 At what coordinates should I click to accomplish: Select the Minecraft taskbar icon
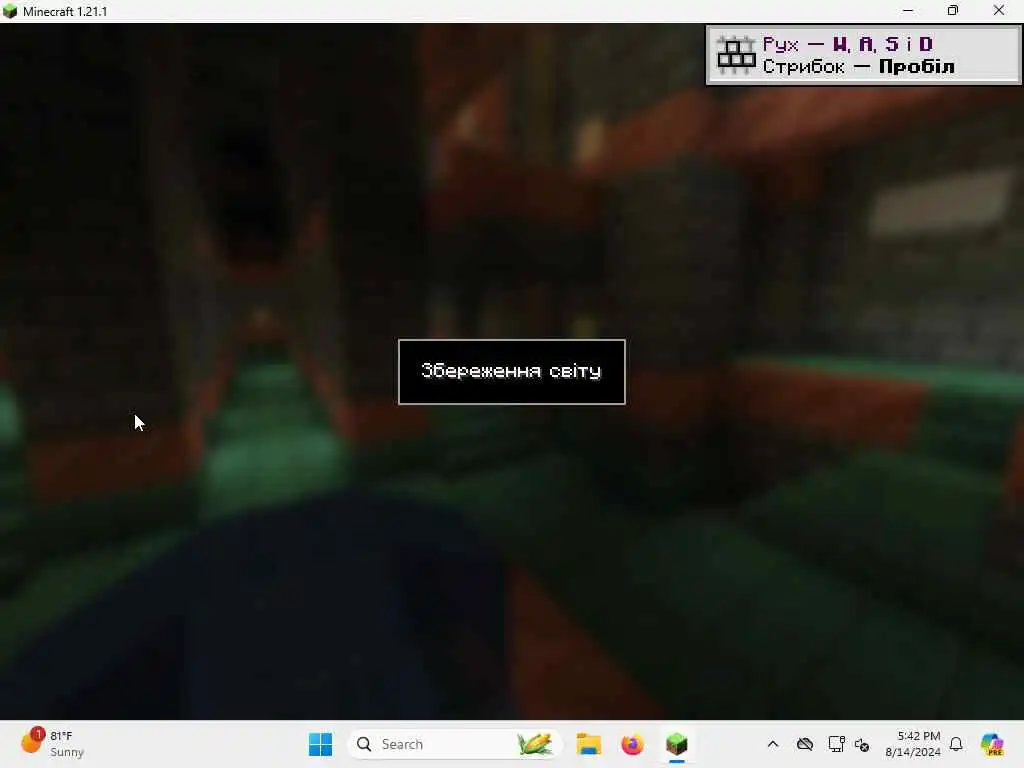pyautogui.click(x=677, y=744)
